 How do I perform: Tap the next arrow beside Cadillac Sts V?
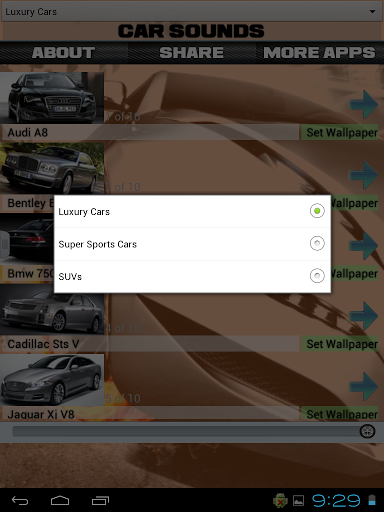tap(364, 316)
